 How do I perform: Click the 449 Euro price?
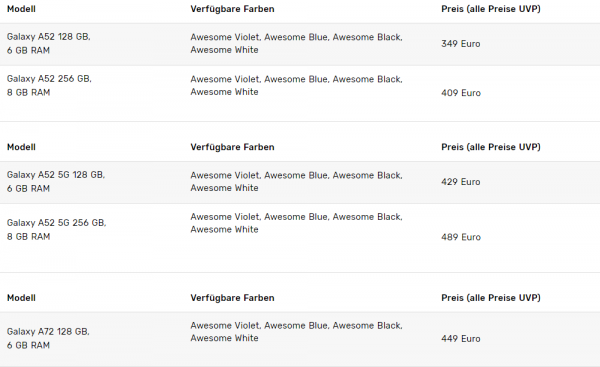461,339
